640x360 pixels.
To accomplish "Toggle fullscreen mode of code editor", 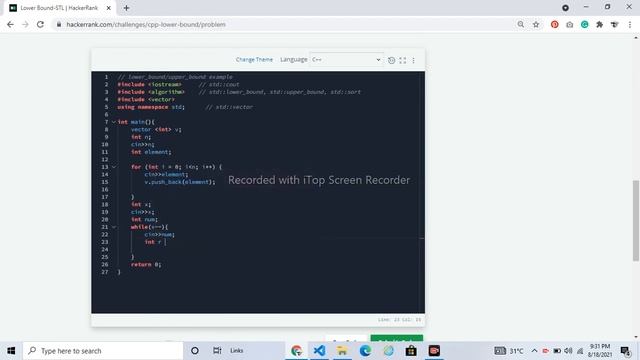I will 403,60.
